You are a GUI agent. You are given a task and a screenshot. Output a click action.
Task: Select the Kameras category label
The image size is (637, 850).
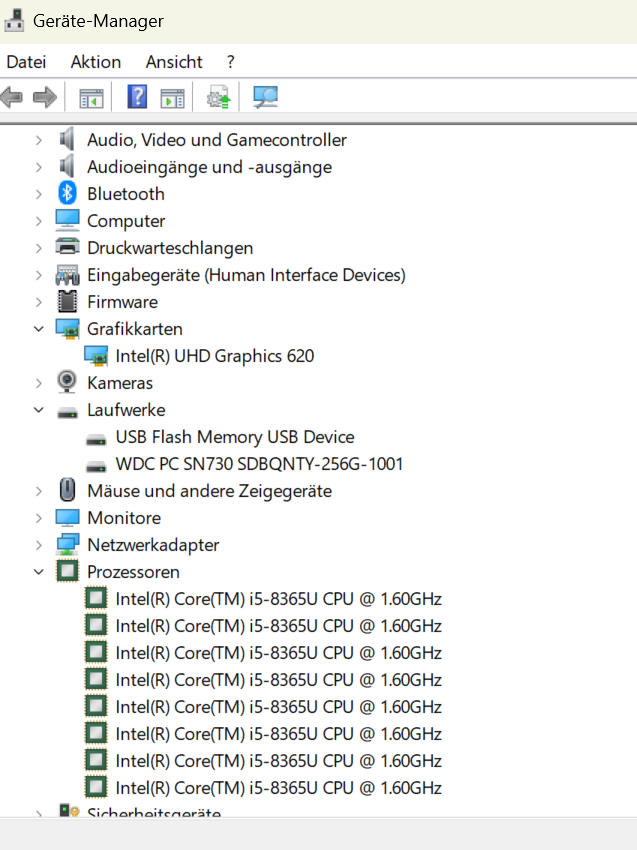120,383
